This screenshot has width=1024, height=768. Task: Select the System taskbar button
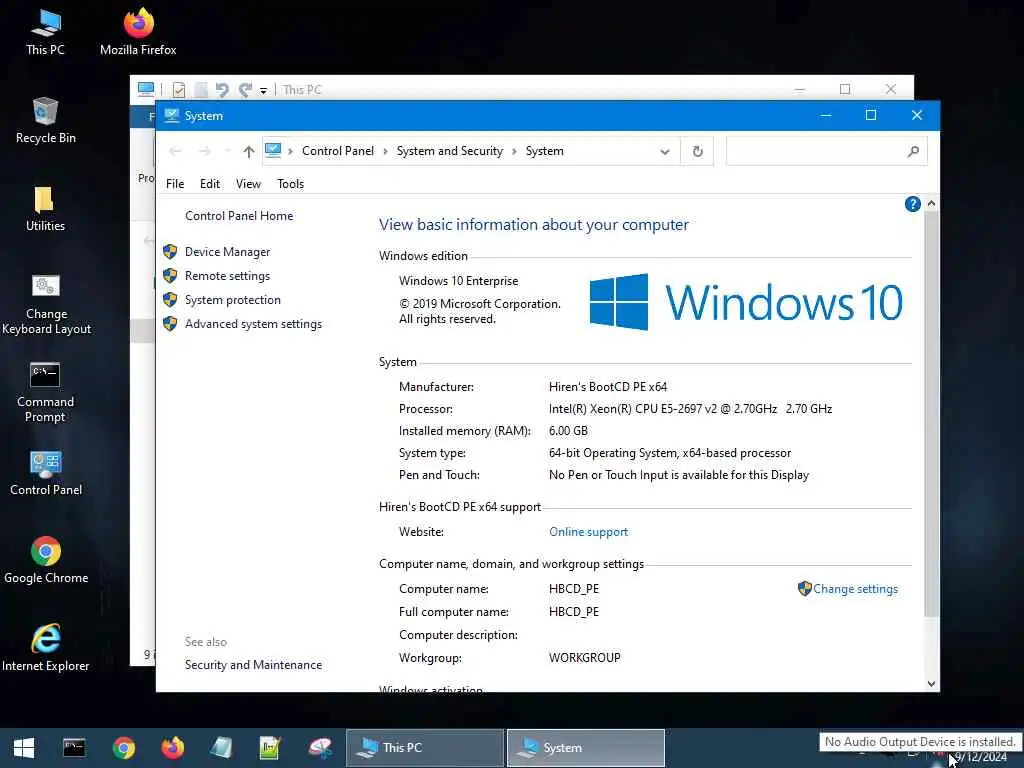click(x=586, y=748)
